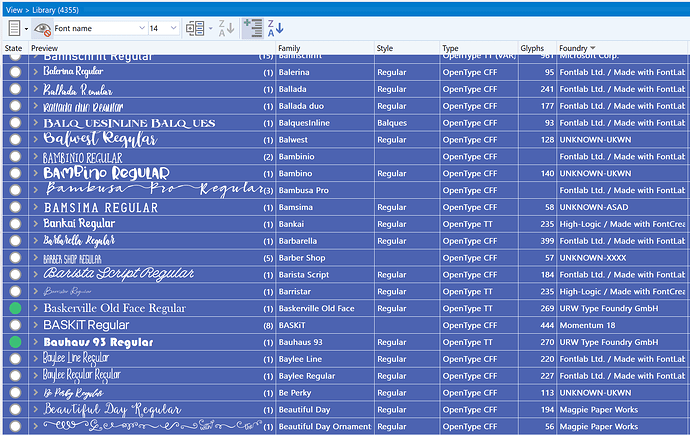Sort by the Preview column header
This screenshot has height=435, width=690.
pos(44,48)
